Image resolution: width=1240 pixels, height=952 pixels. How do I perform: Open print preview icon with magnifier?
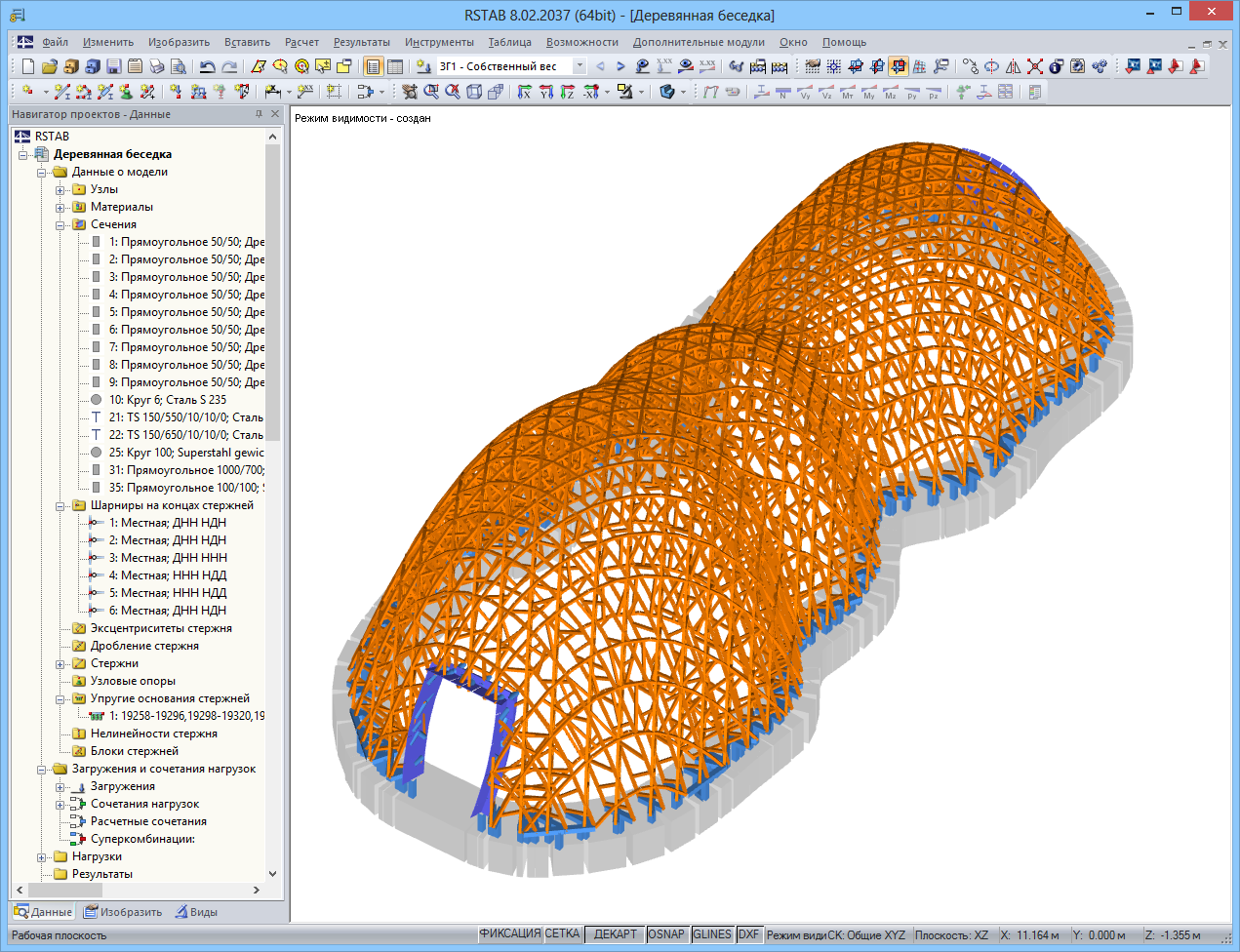click(179, 66)
